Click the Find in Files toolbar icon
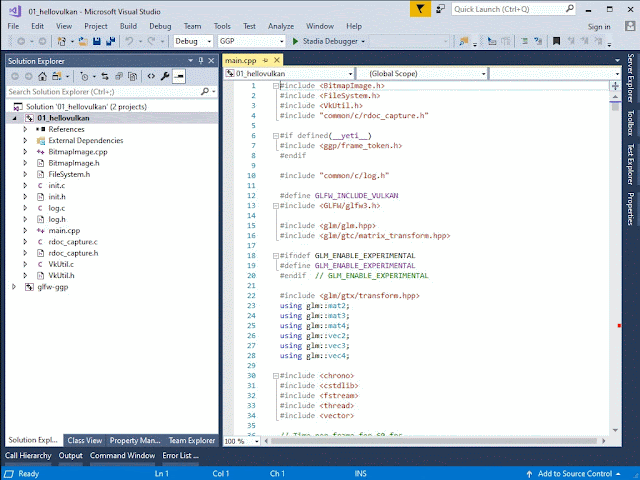 pyautogui.click(x=464, y=41)
